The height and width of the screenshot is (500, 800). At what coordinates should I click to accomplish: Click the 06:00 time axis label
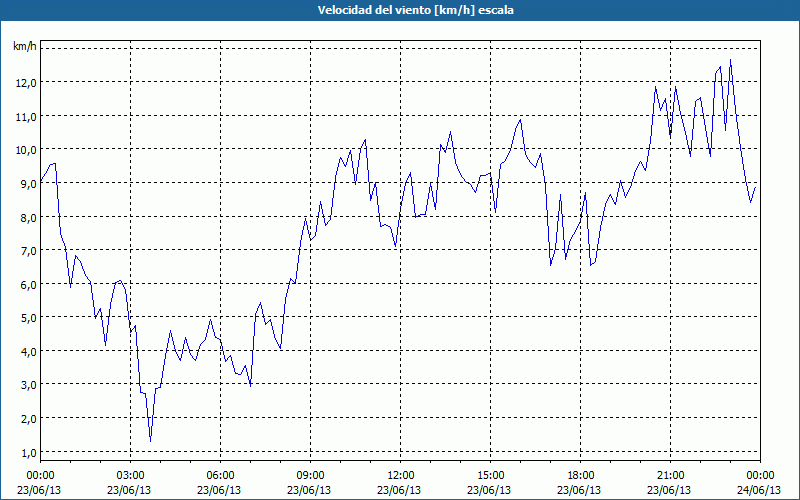pos(220,476)
